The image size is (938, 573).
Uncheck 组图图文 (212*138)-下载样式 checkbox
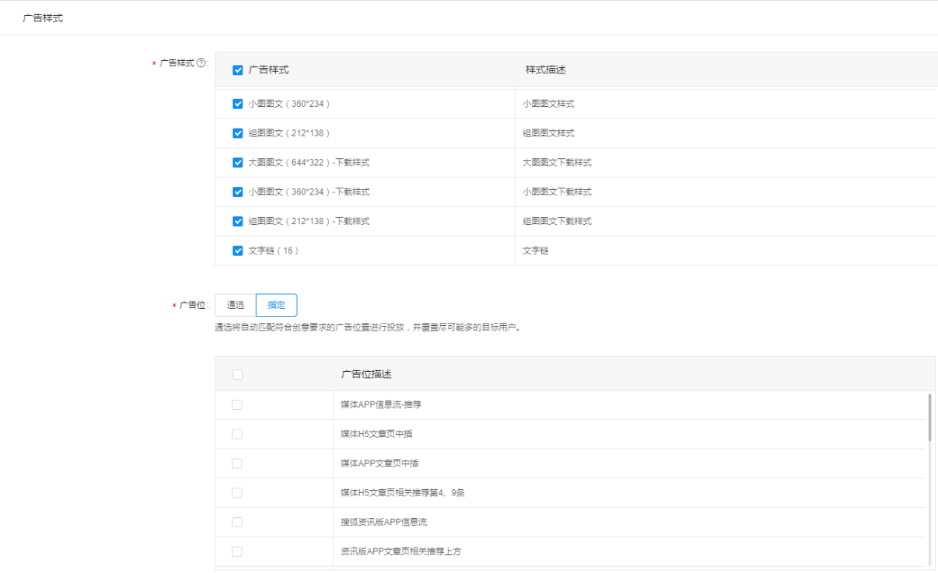pyautogui.click(x=237, y=221)
